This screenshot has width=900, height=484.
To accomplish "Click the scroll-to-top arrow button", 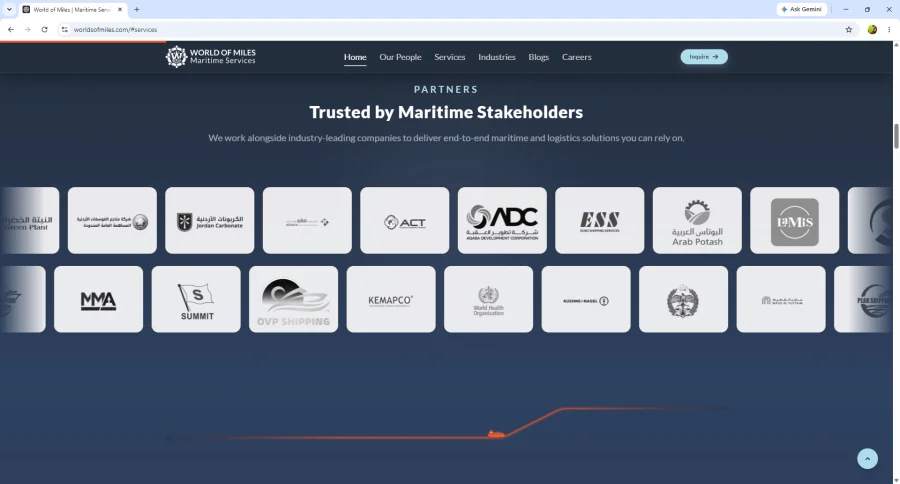I will coord(867,459).
